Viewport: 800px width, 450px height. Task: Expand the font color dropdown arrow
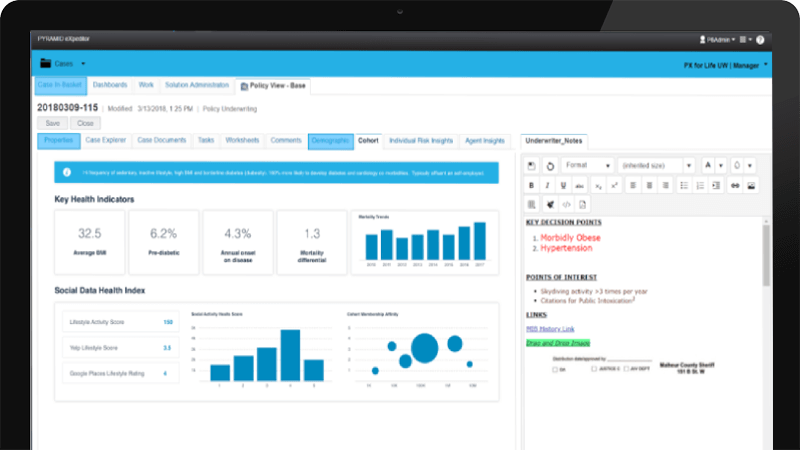click(x=721, y=165)
